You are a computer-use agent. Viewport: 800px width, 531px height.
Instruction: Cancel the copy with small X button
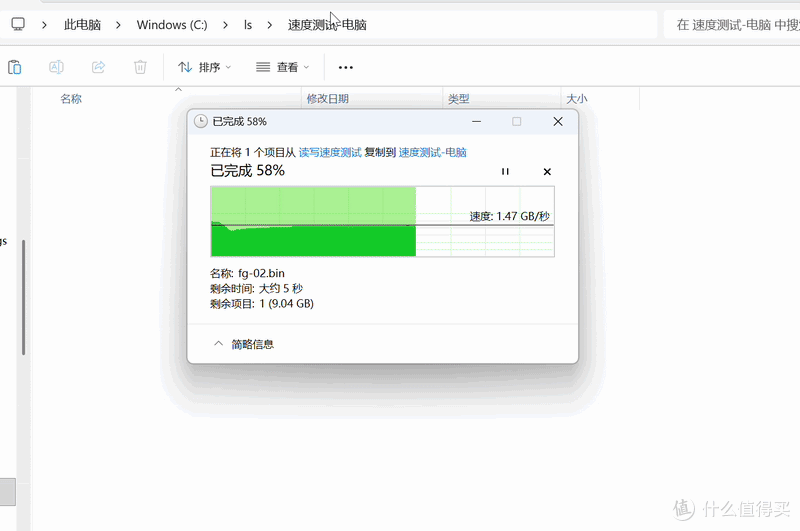click(x=547, y=171)
